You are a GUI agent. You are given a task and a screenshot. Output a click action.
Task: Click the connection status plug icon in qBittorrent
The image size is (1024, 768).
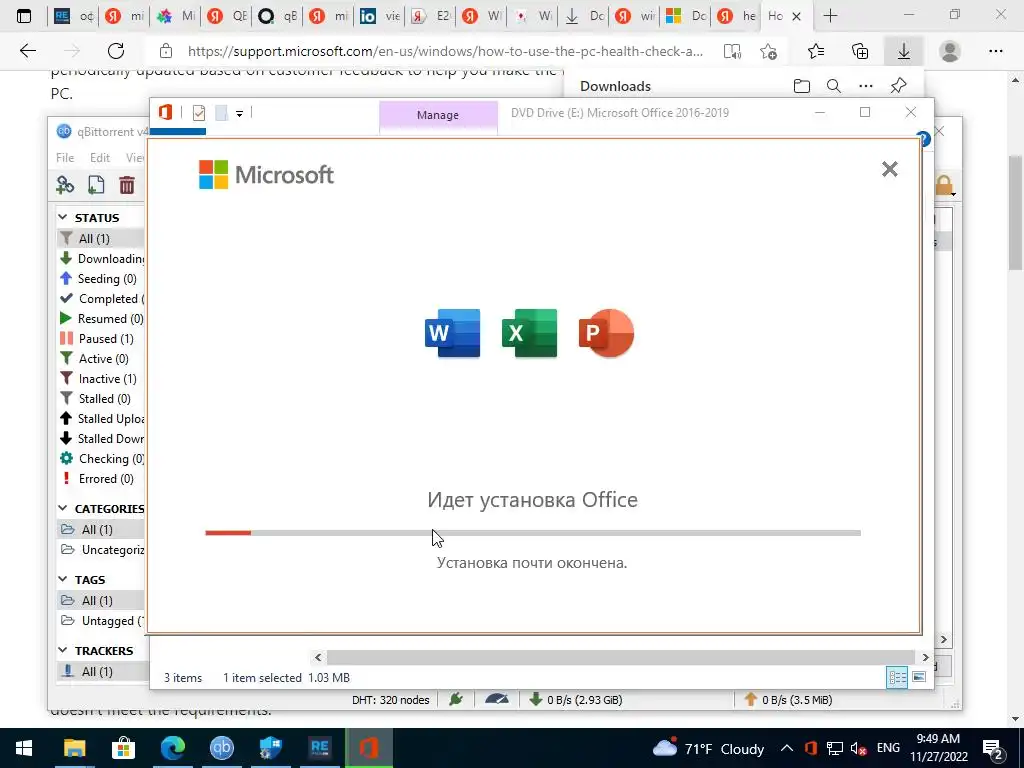456,699
